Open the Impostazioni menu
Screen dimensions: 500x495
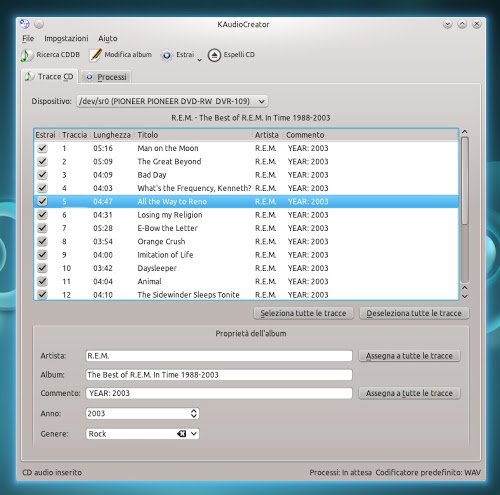tap(66, 38)
